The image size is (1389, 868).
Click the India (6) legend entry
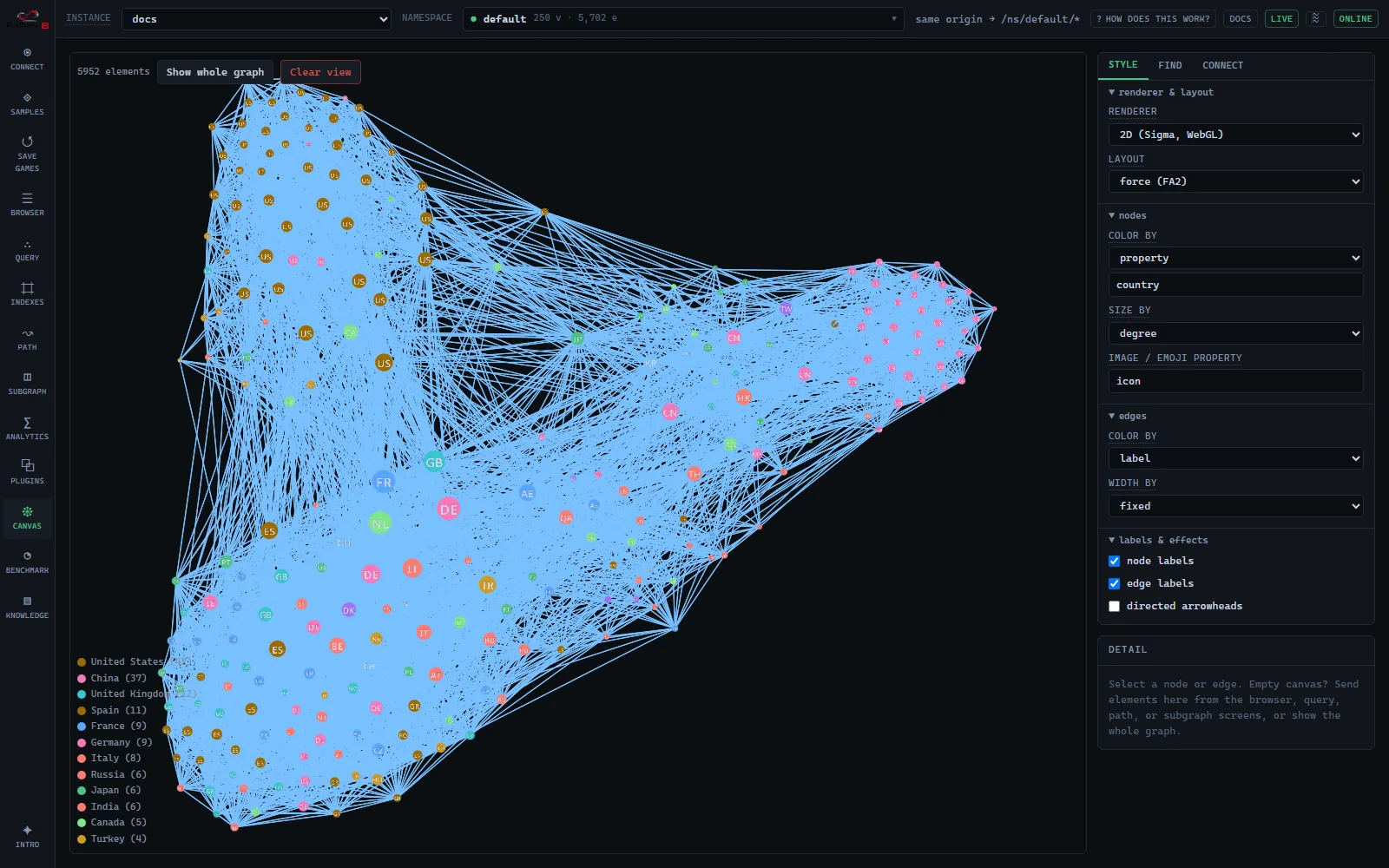[x=109, y=806]
